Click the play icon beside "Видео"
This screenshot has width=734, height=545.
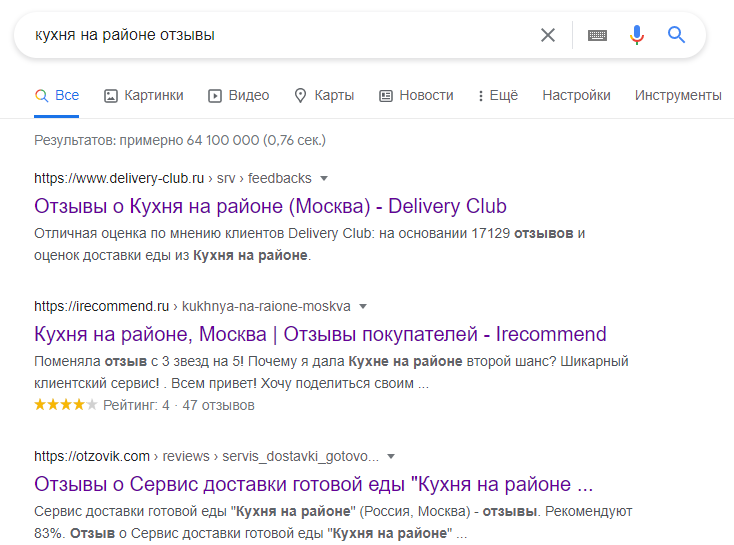215,96
